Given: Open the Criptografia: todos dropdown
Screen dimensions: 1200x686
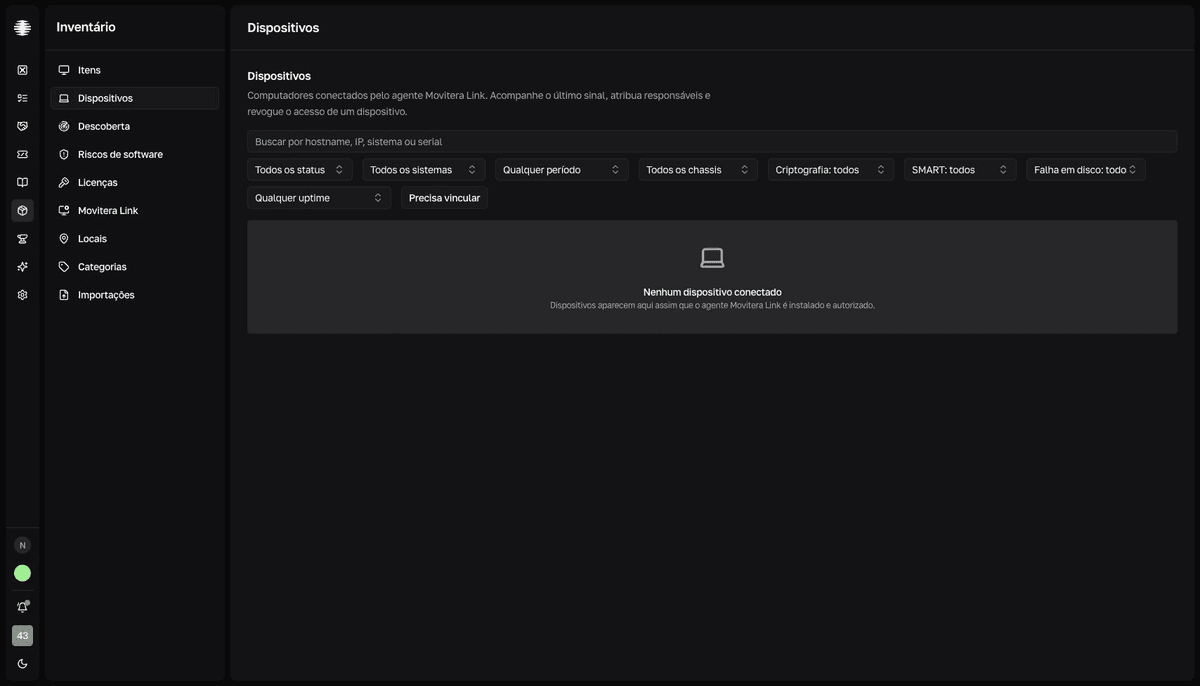Looking at the screenshot, I should (831, 170).
